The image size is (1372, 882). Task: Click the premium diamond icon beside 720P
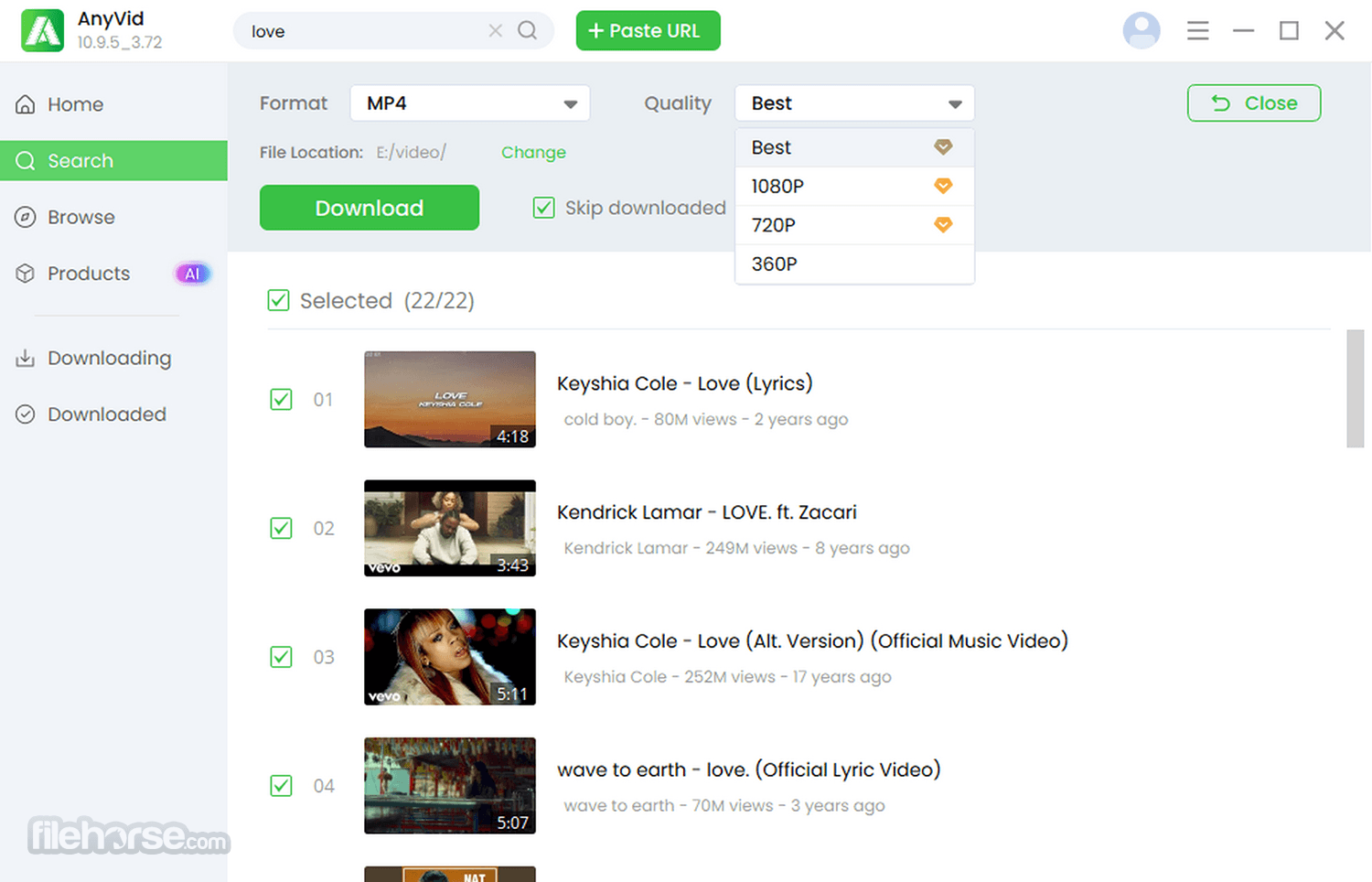(x=943, y=224)
